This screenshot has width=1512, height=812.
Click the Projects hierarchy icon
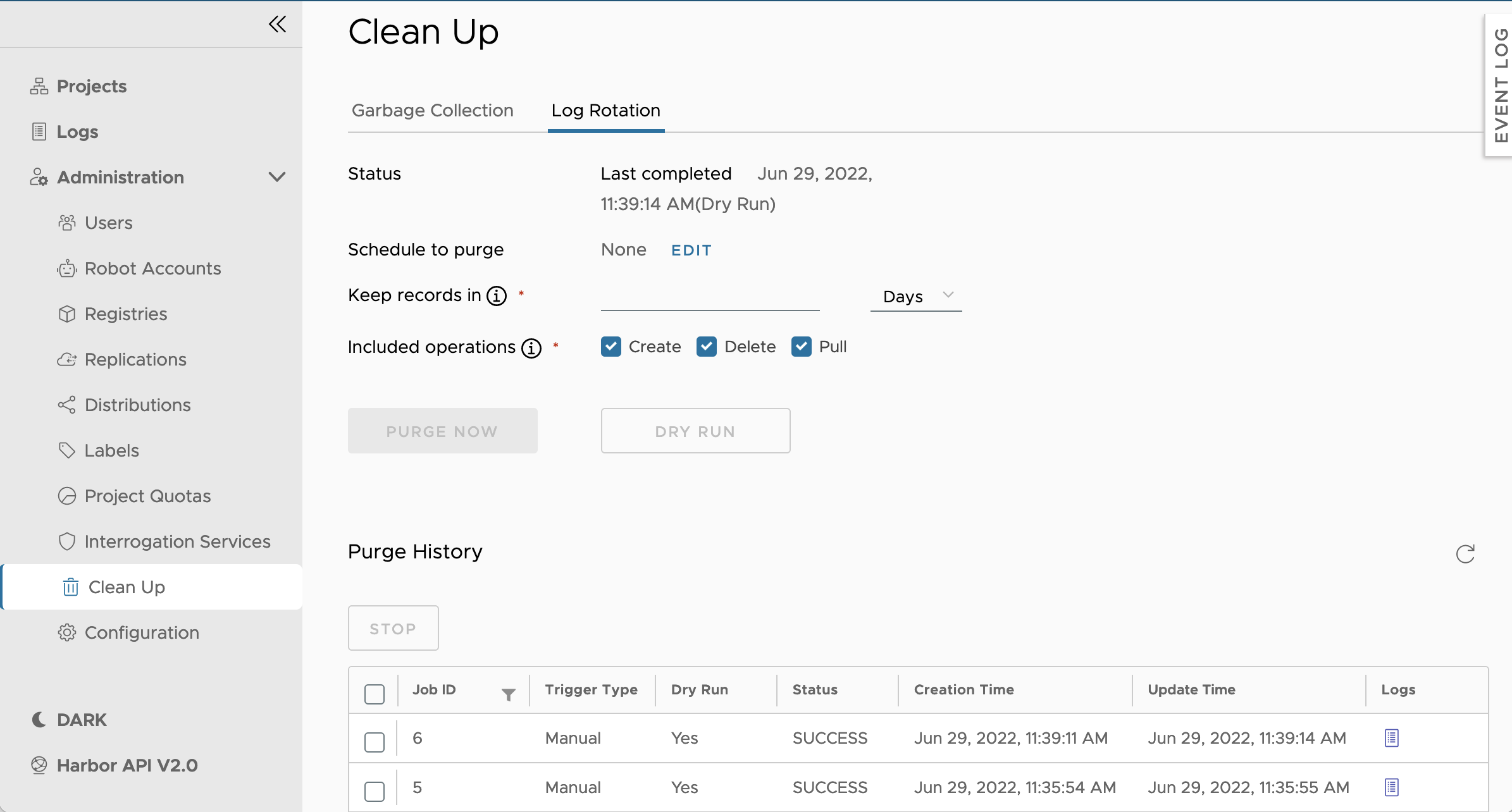tap(39, 86)
